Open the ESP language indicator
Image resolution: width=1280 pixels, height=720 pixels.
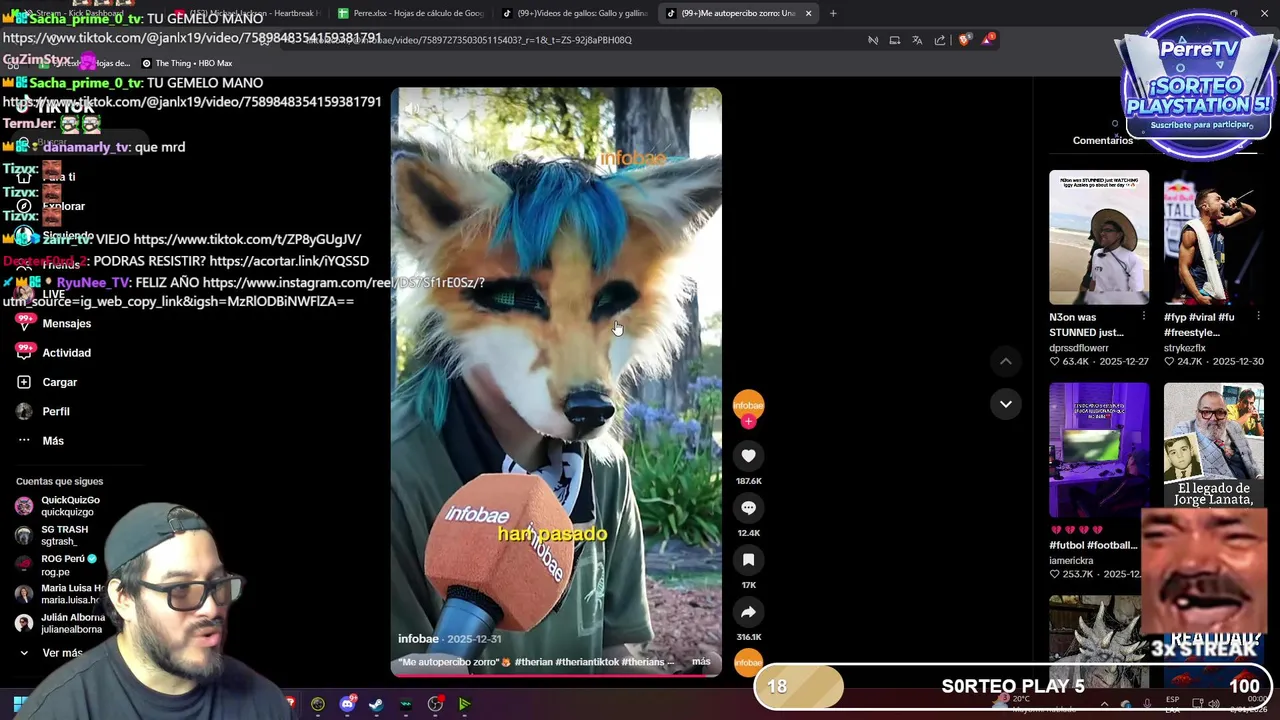pos(1172,703)
